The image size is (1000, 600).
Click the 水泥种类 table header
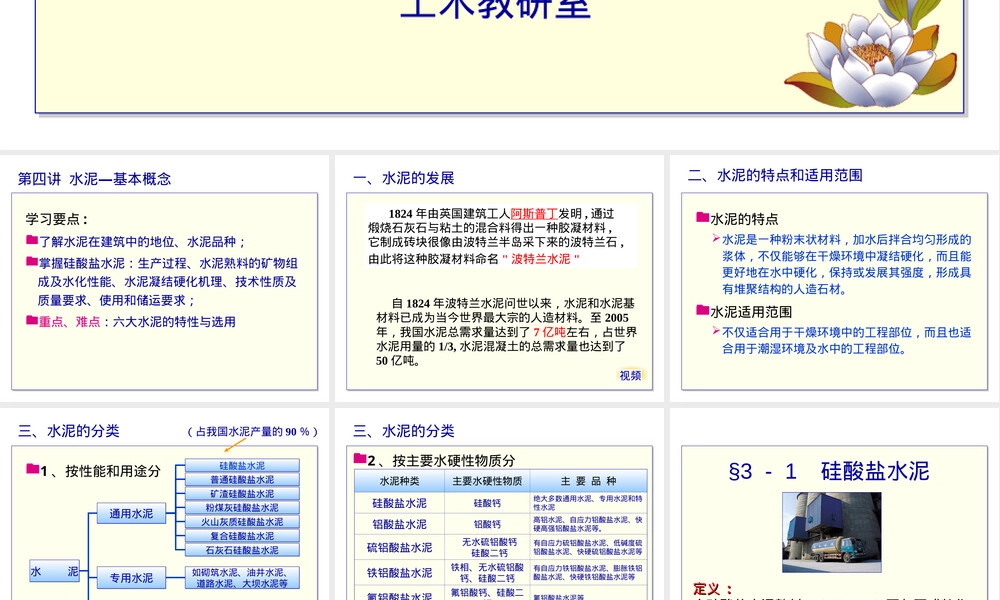(399, 481)
